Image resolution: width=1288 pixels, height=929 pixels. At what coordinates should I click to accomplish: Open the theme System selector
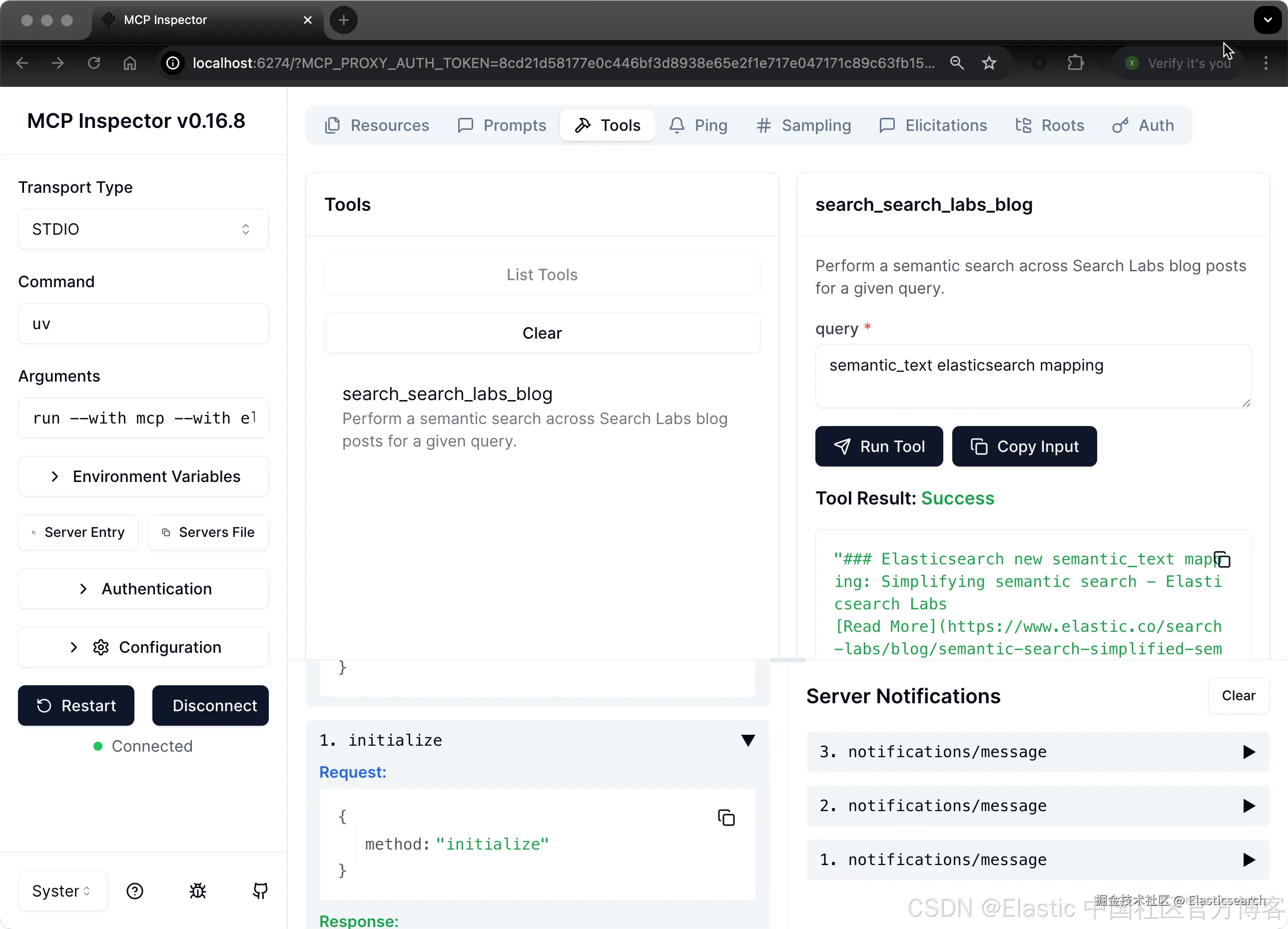pyautogui.click(x=61, y=891)
